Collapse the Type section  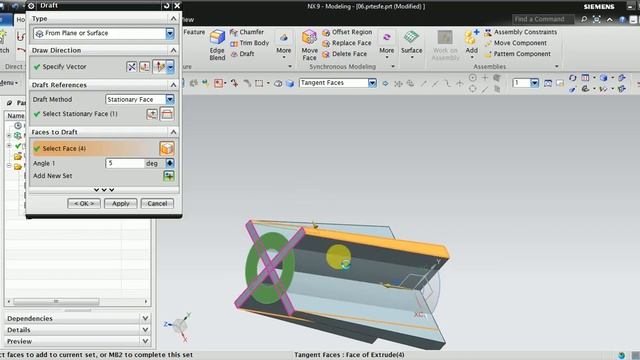click(x=173, y=18)
